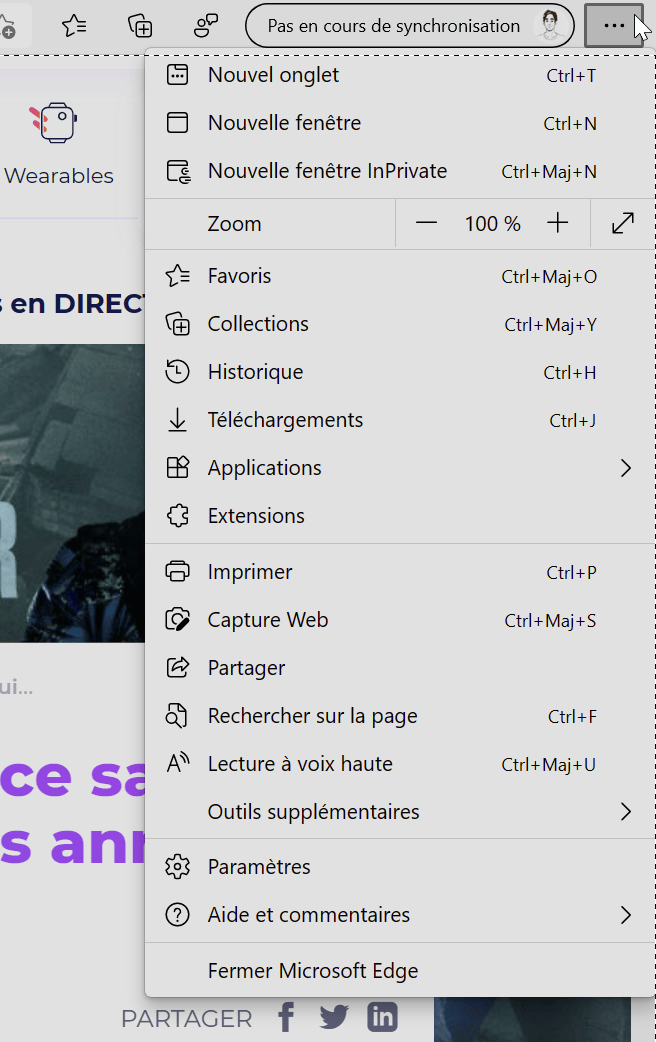Viewport: 656px width, 1042px height.
Task: Share on LinkedIn icon
Action: tap(382, 1017)
